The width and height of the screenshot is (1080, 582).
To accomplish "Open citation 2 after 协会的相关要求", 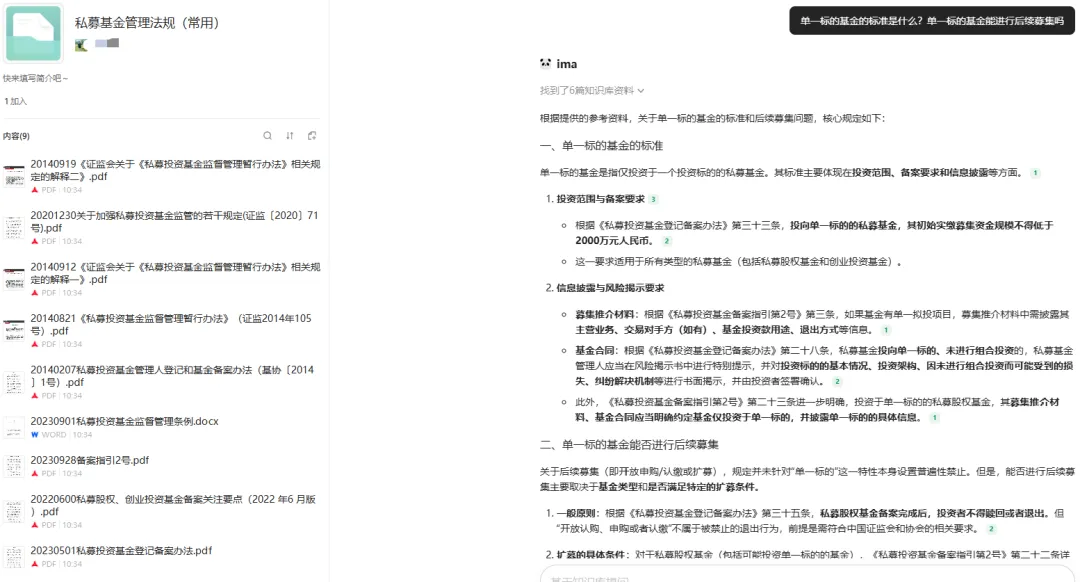I will pos(991,529).
